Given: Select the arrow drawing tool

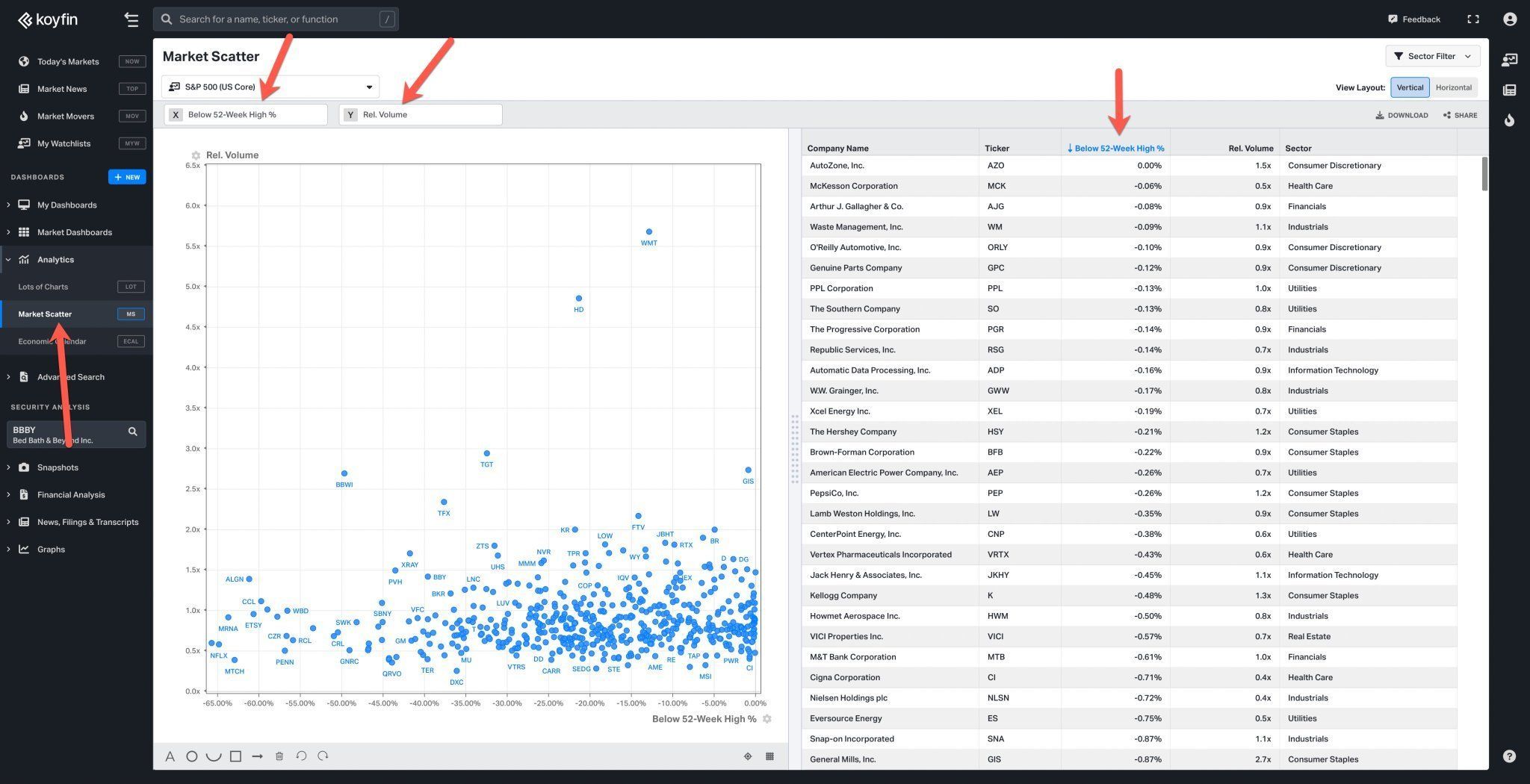Looking at the screenshot, I should [257, 756].
